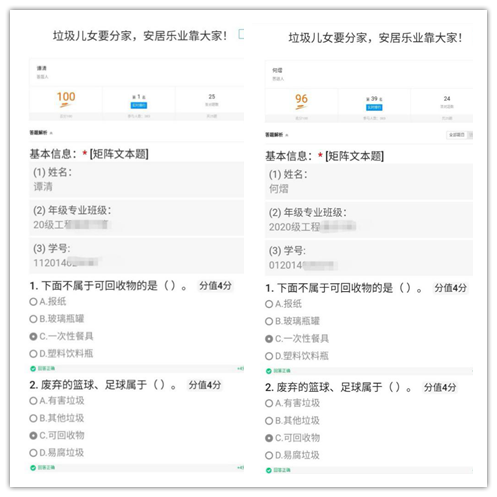Click the left 姓名 field containing 谭清
Viewport: 497px width, 497px height.
[137, 180]
